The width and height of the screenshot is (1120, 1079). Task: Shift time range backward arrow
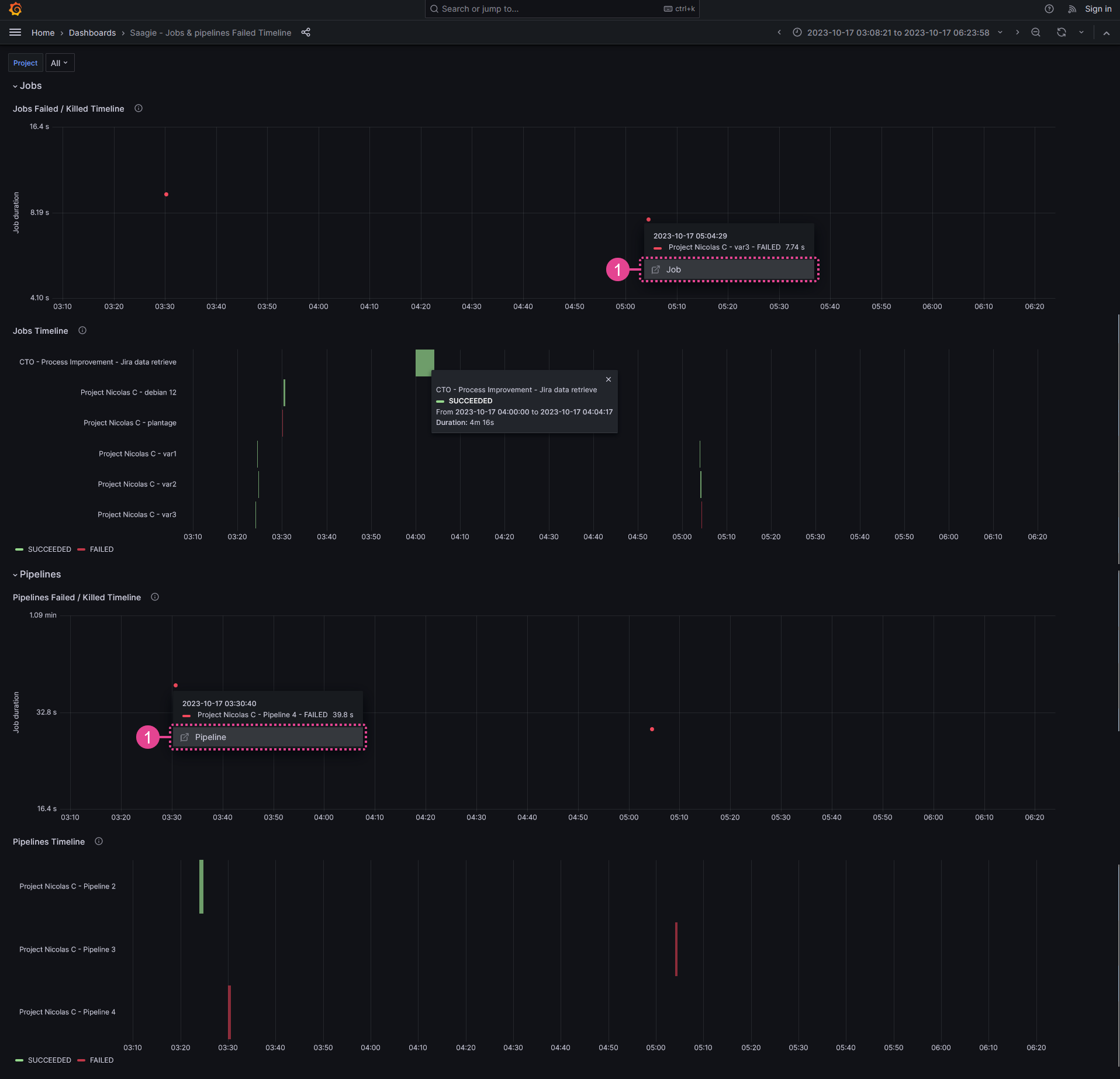coord(779,33)
